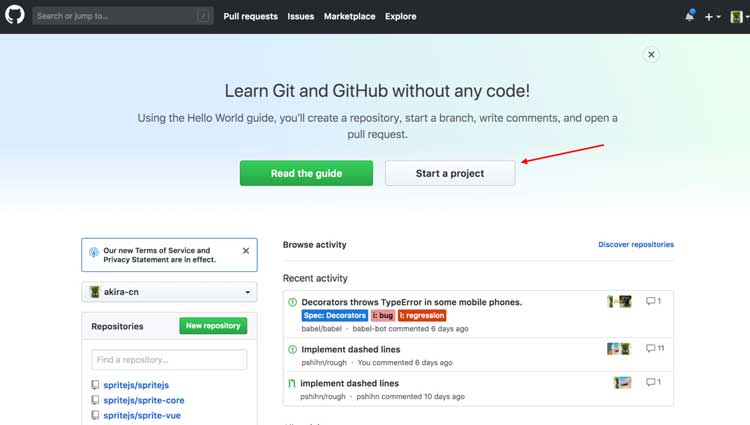Open the babel/babel repository link
This screenshot has height=425, width=750.
pyautogui.click(x=321, y=329)
